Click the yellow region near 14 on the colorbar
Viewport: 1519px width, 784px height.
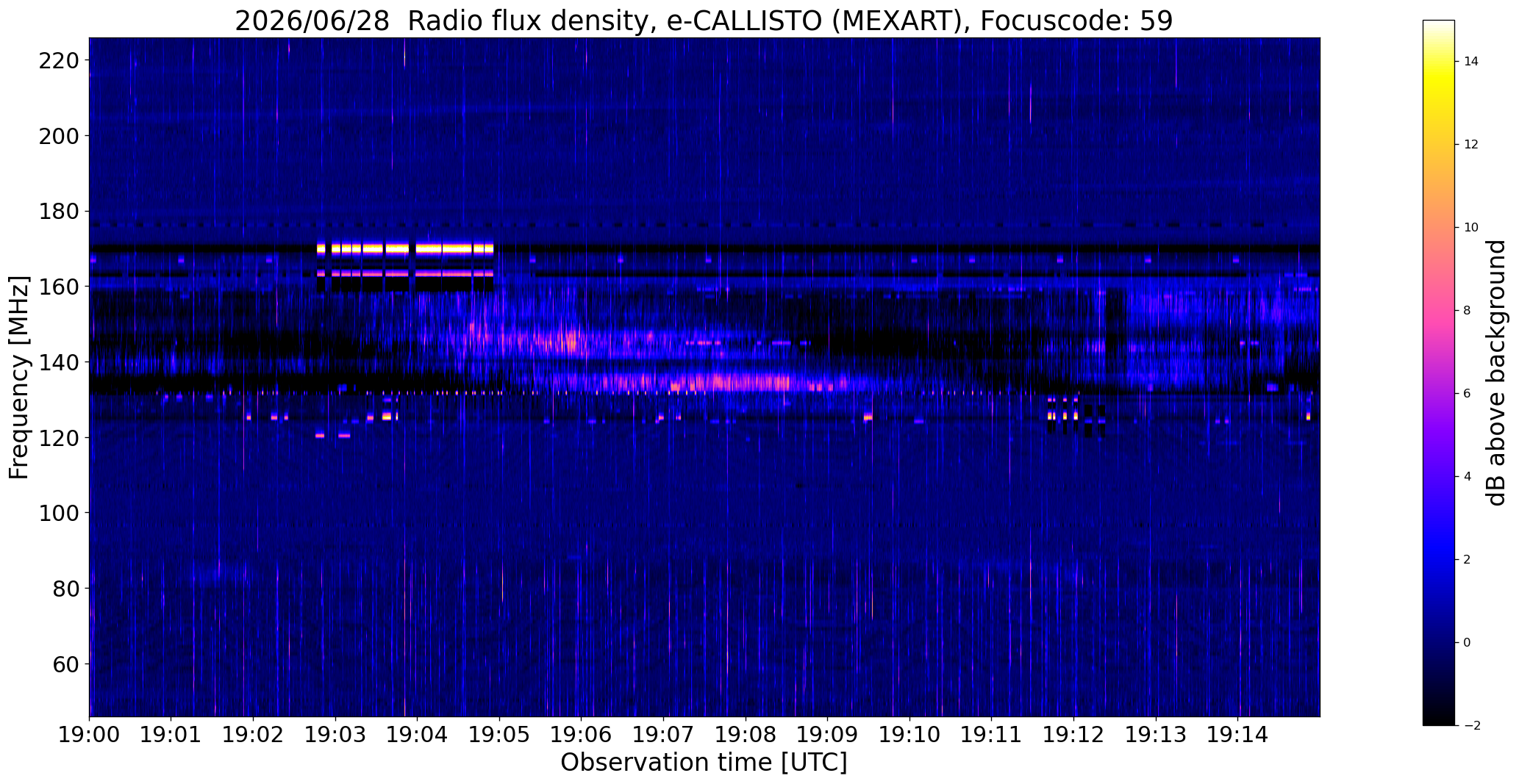(x=1438, y=62)
